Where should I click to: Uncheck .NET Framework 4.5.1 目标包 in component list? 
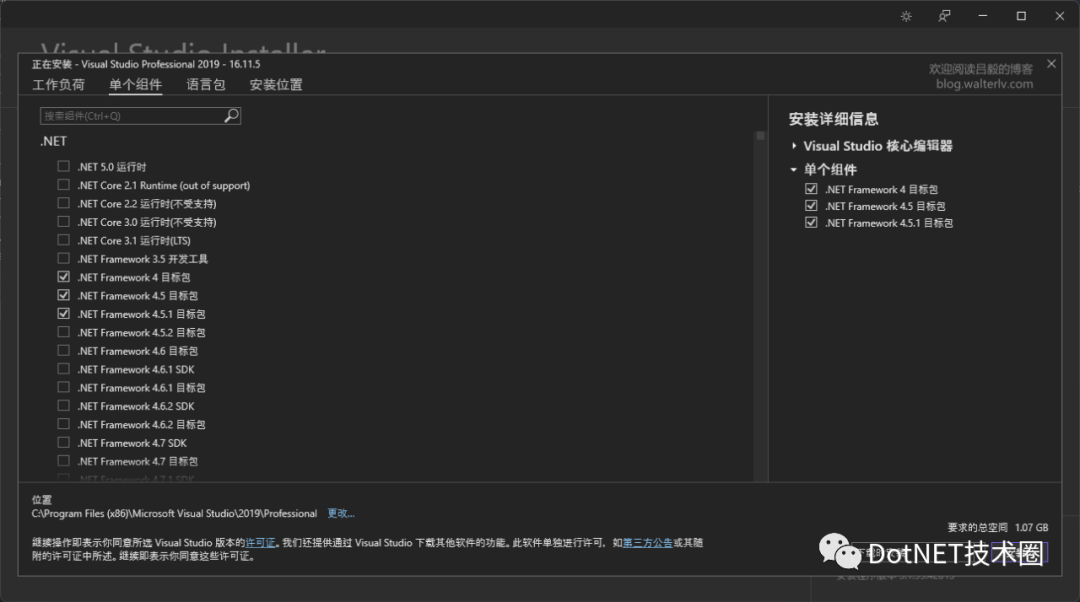(x=63, y=313)
